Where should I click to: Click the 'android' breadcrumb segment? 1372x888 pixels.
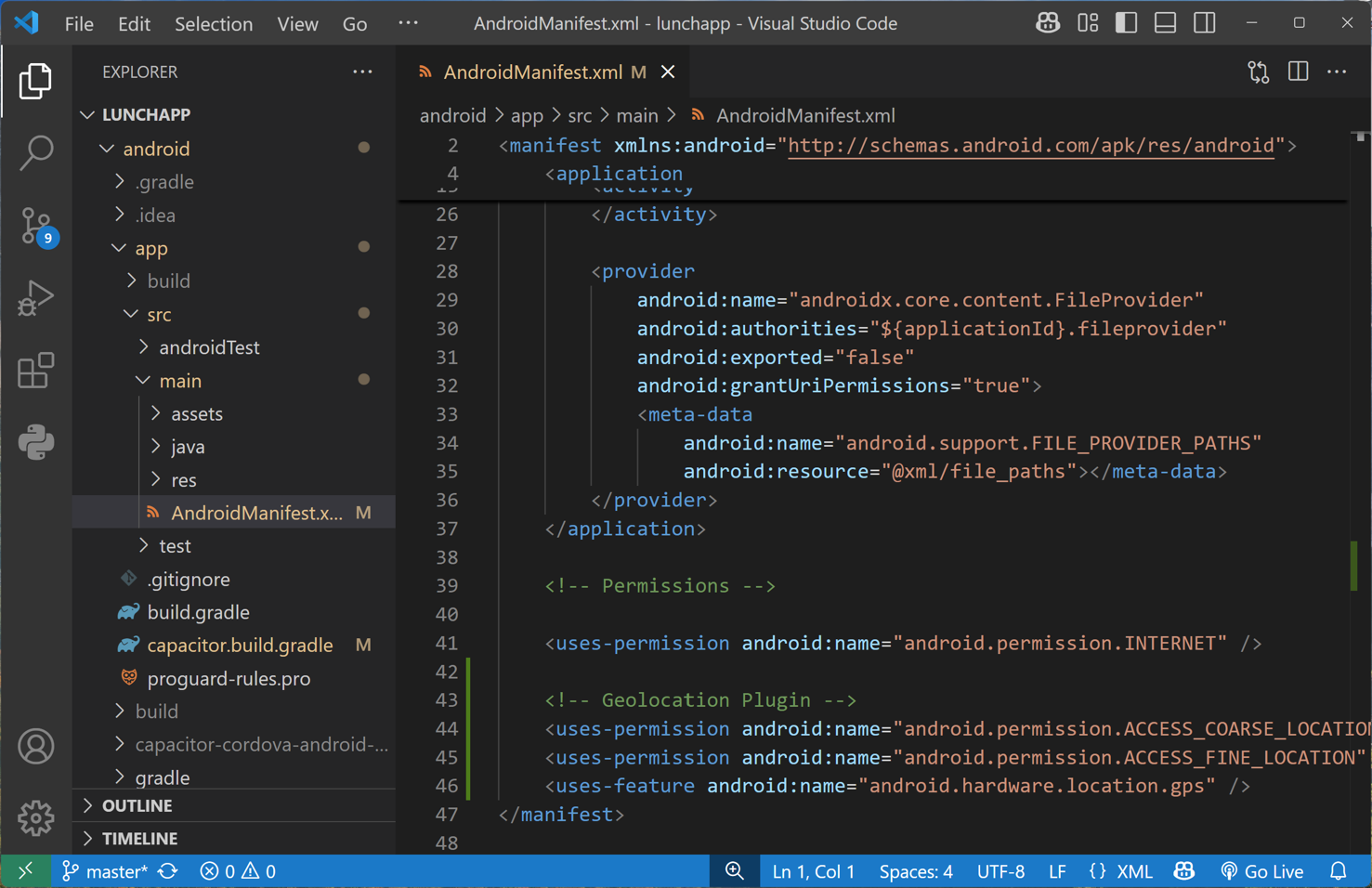point(452,115)
